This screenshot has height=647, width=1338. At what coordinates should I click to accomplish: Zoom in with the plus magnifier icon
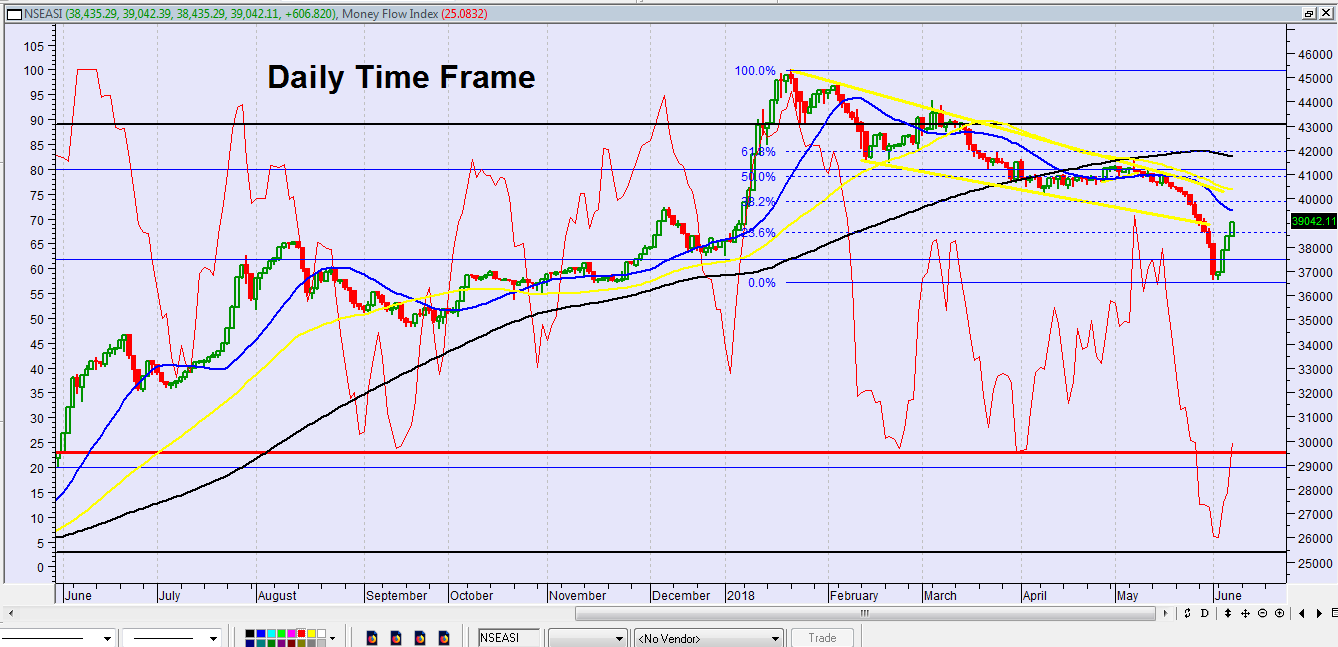point(1280,612)
